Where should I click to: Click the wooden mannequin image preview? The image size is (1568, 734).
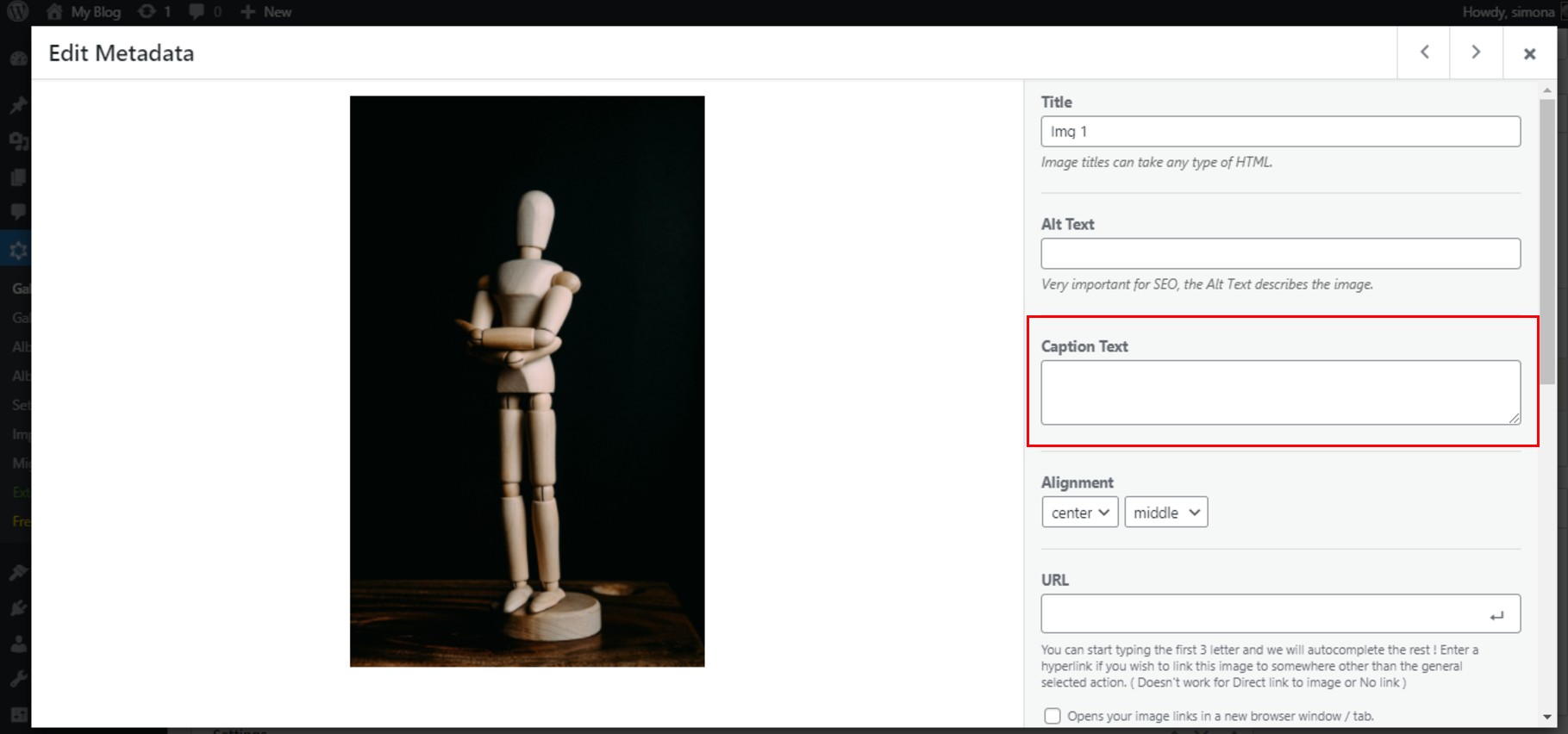click(527, 381)
